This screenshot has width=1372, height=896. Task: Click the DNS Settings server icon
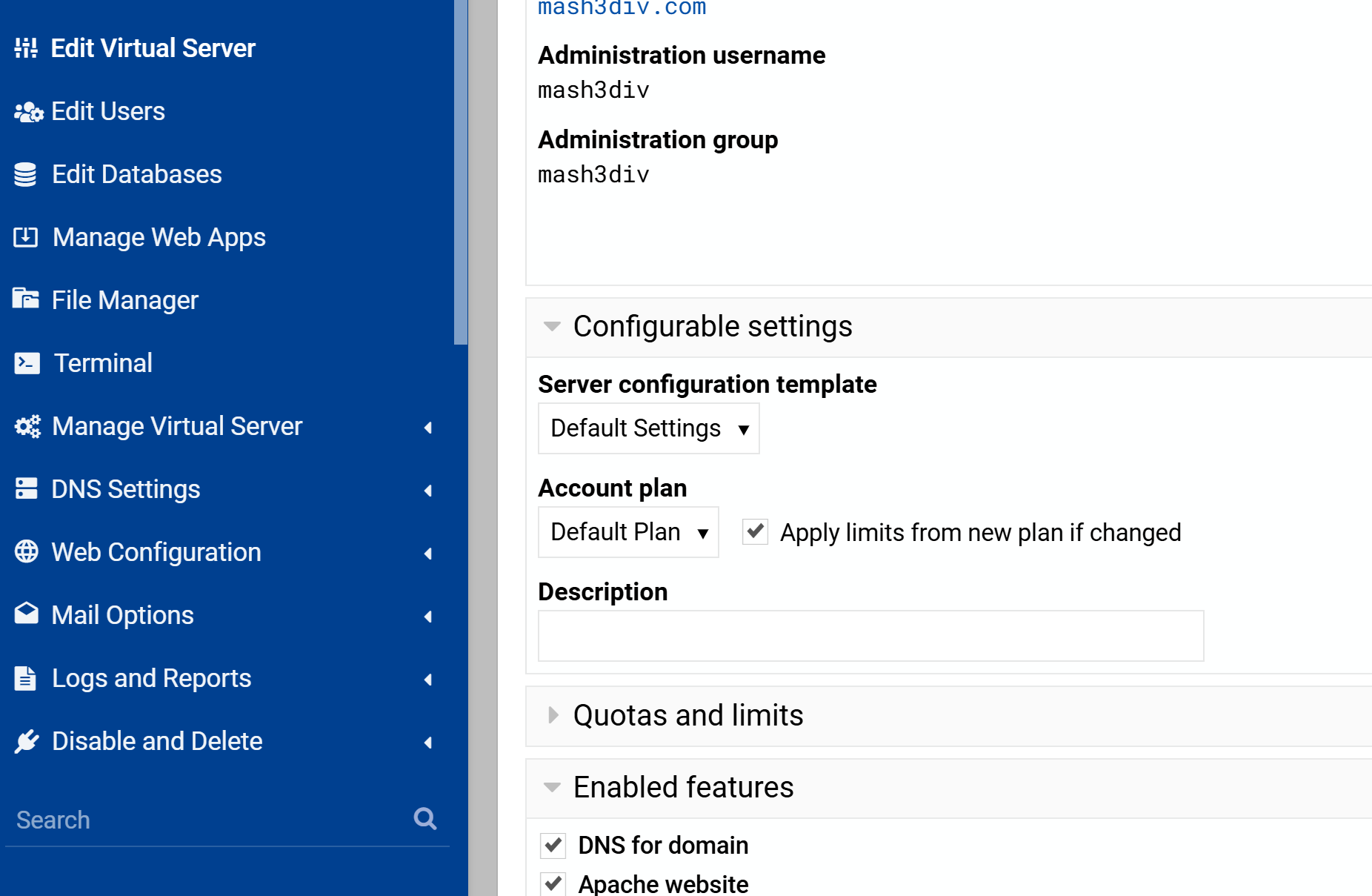26,489
